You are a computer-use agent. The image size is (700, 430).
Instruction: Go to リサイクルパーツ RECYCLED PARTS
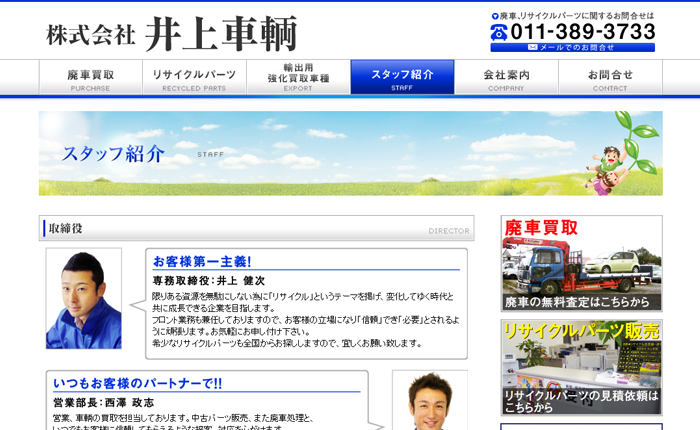194,77
